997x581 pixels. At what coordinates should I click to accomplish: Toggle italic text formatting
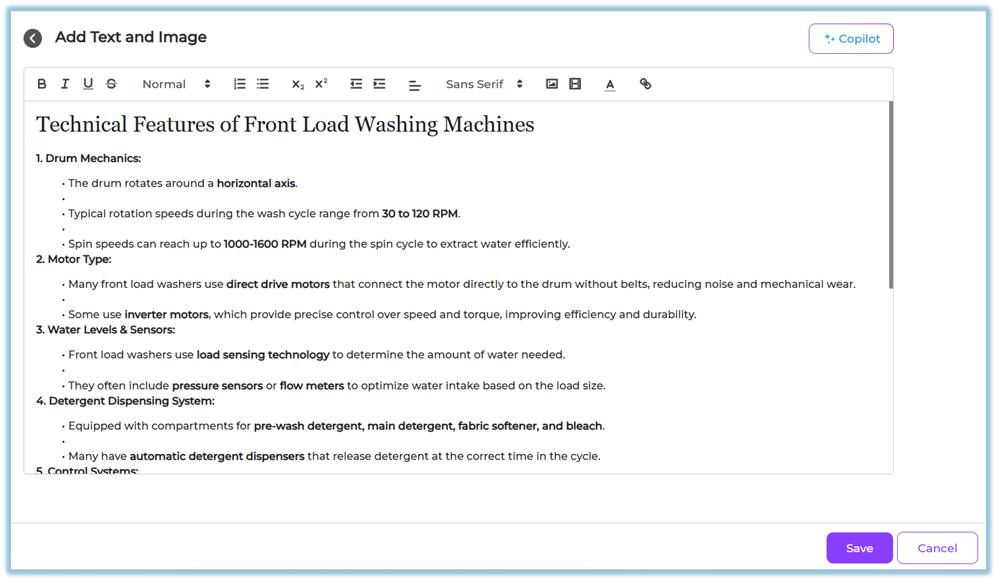click(65, 84)
